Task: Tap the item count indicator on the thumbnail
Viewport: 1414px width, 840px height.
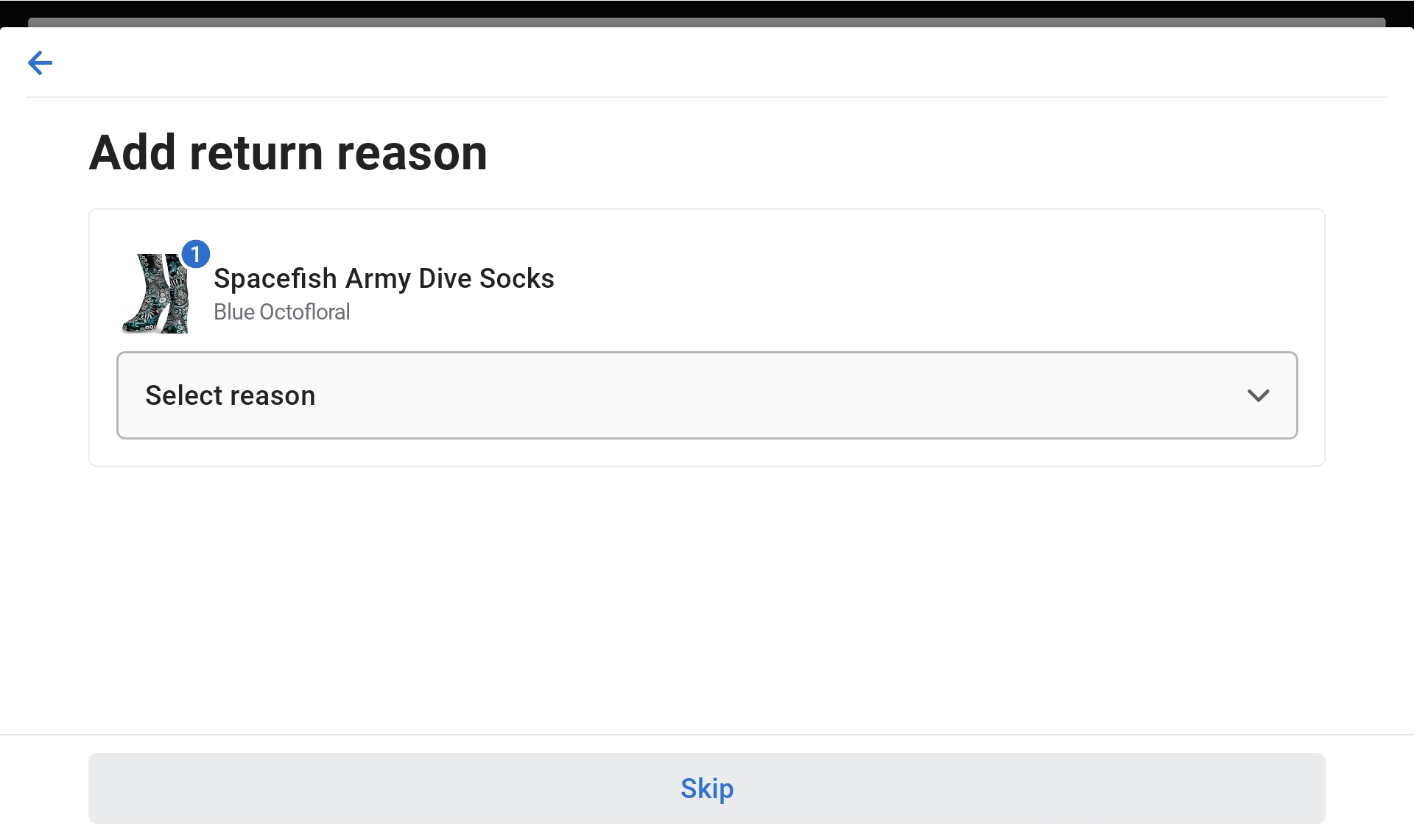Action: point(195,254)
